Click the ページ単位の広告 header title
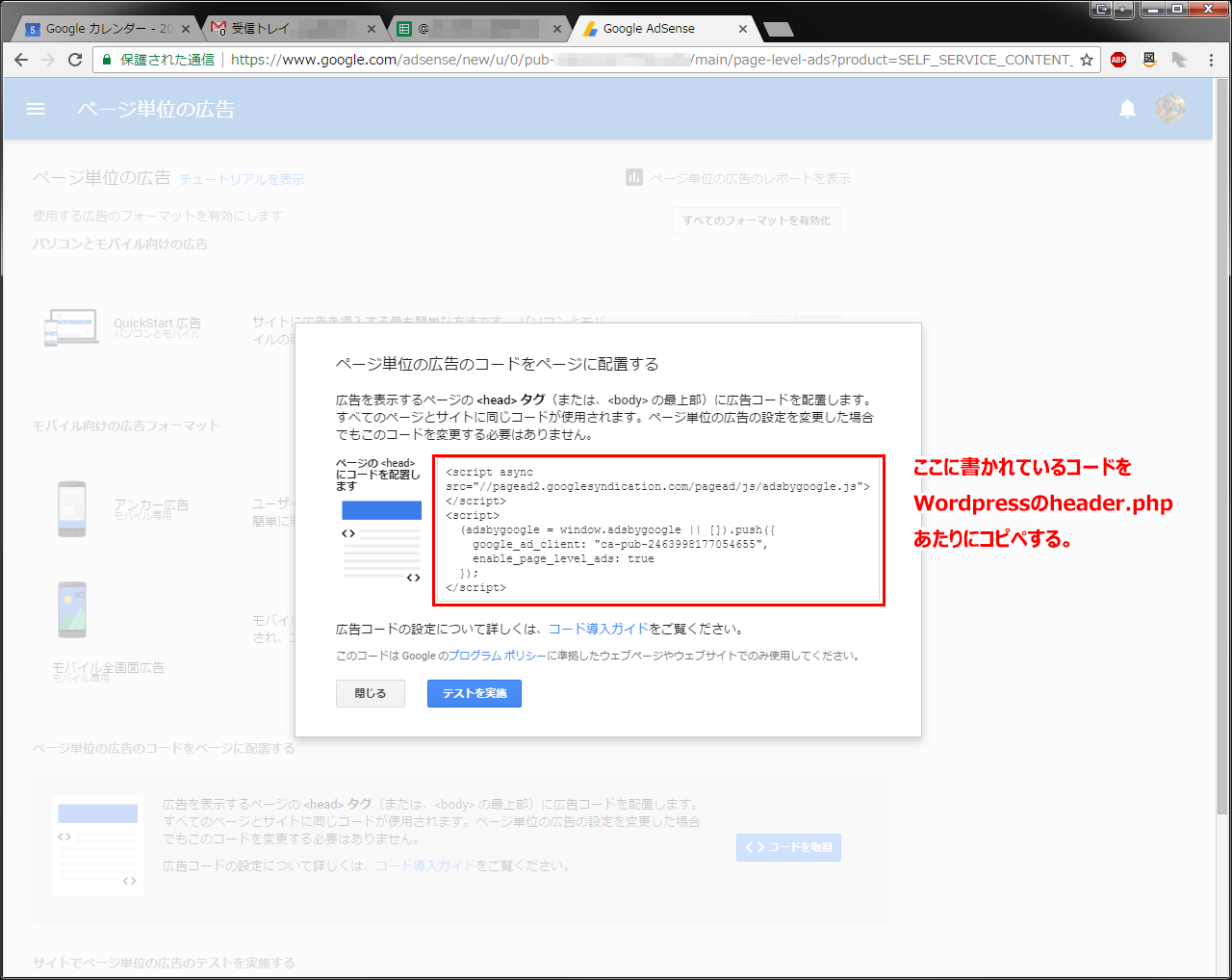This screenshot has width=1232, height=980. [156, 110]
